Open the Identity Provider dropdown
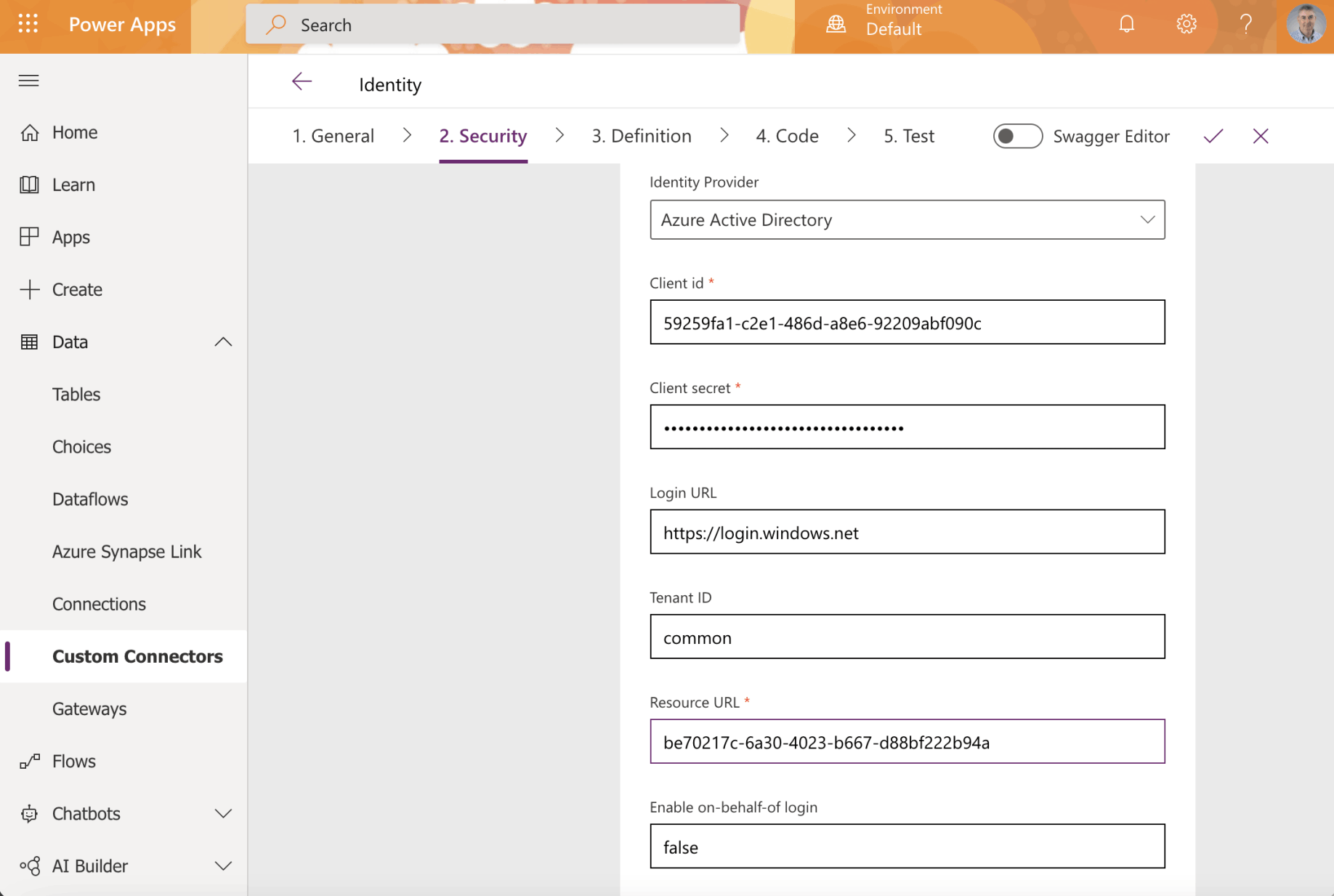Screen dimensions: 1334x896 [907, 219]
